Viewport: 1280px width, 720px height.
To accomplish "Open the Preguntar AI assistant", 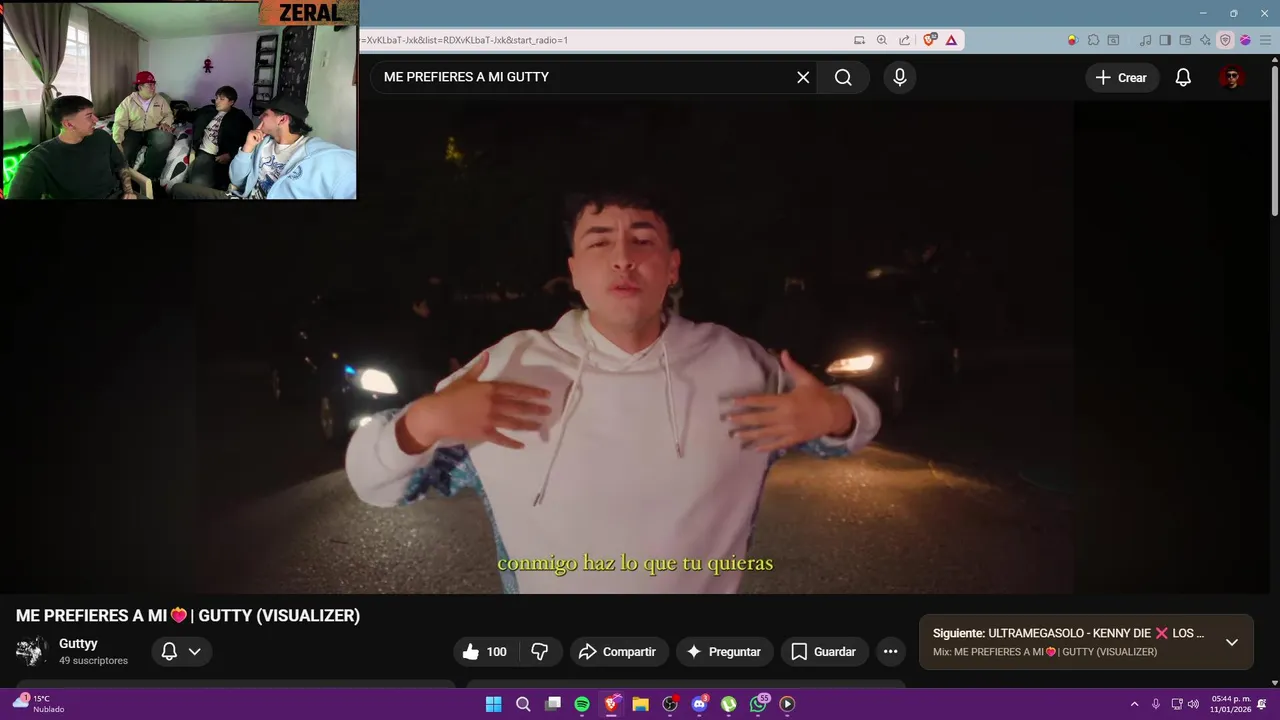I will [724, 652].
